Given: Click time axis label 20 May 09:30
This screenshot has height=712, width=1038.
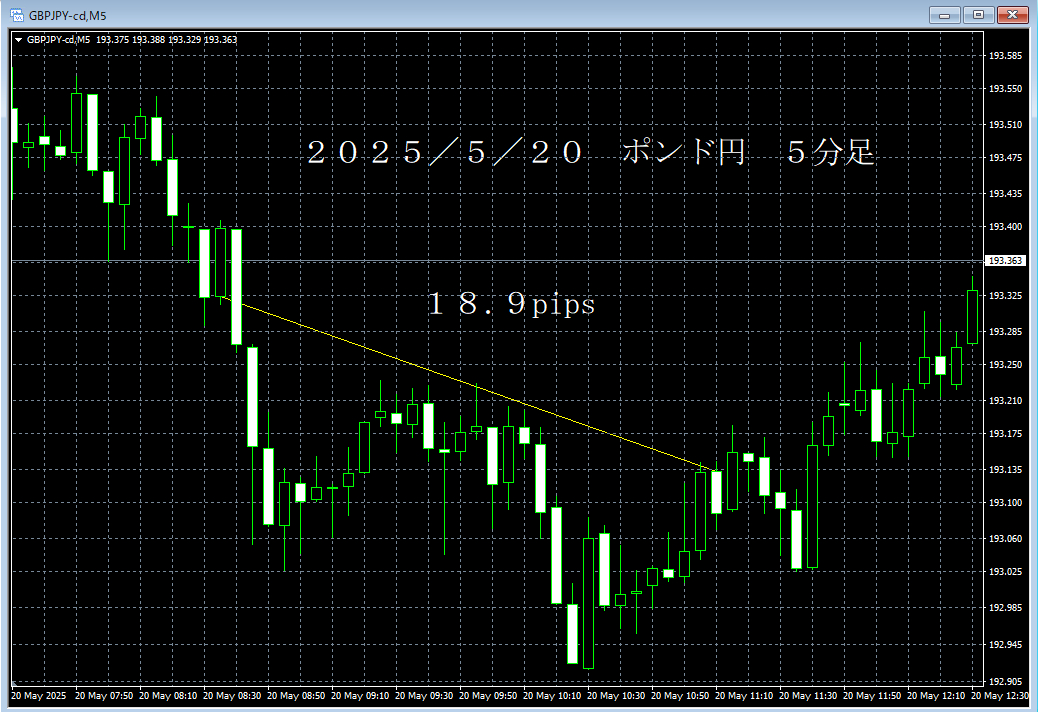Looking at the screenshot, I should point(424,695).
